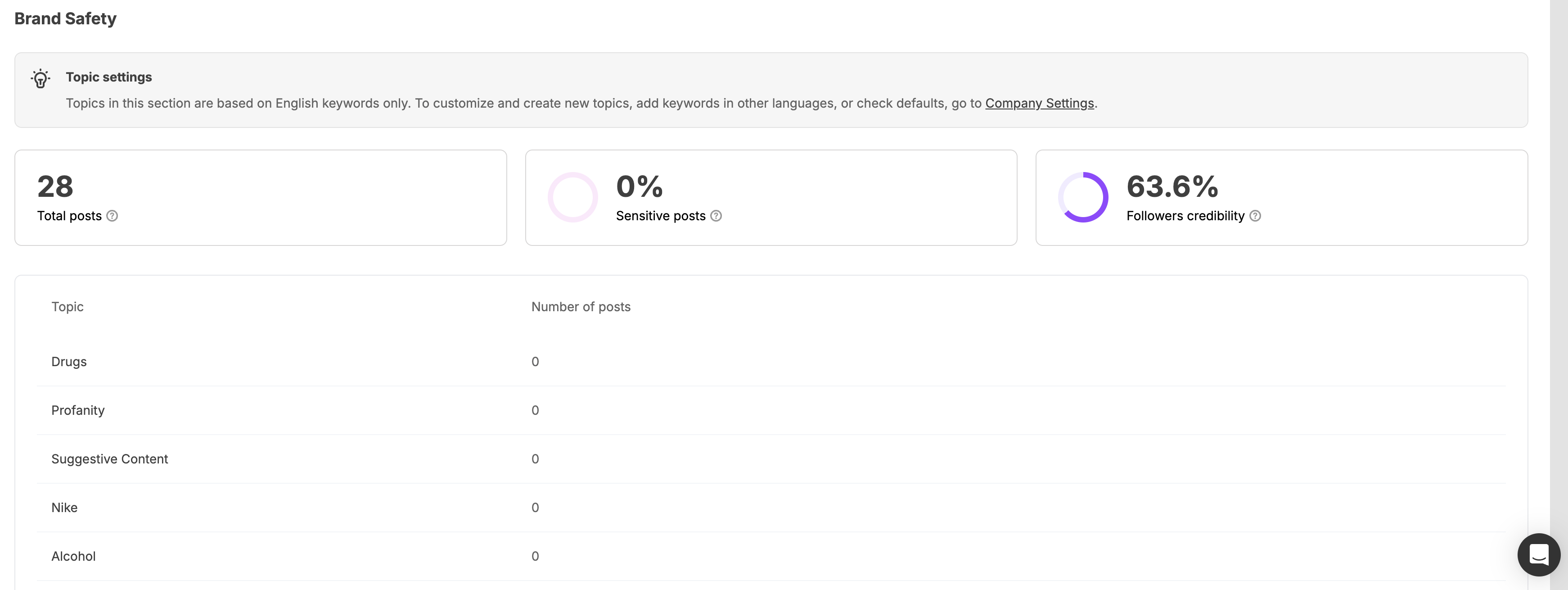The height and width of the screenshot is (590, 1568).
Task: Click the 28 total posts value
Action: pyautogui.click(x=55, y=186)
